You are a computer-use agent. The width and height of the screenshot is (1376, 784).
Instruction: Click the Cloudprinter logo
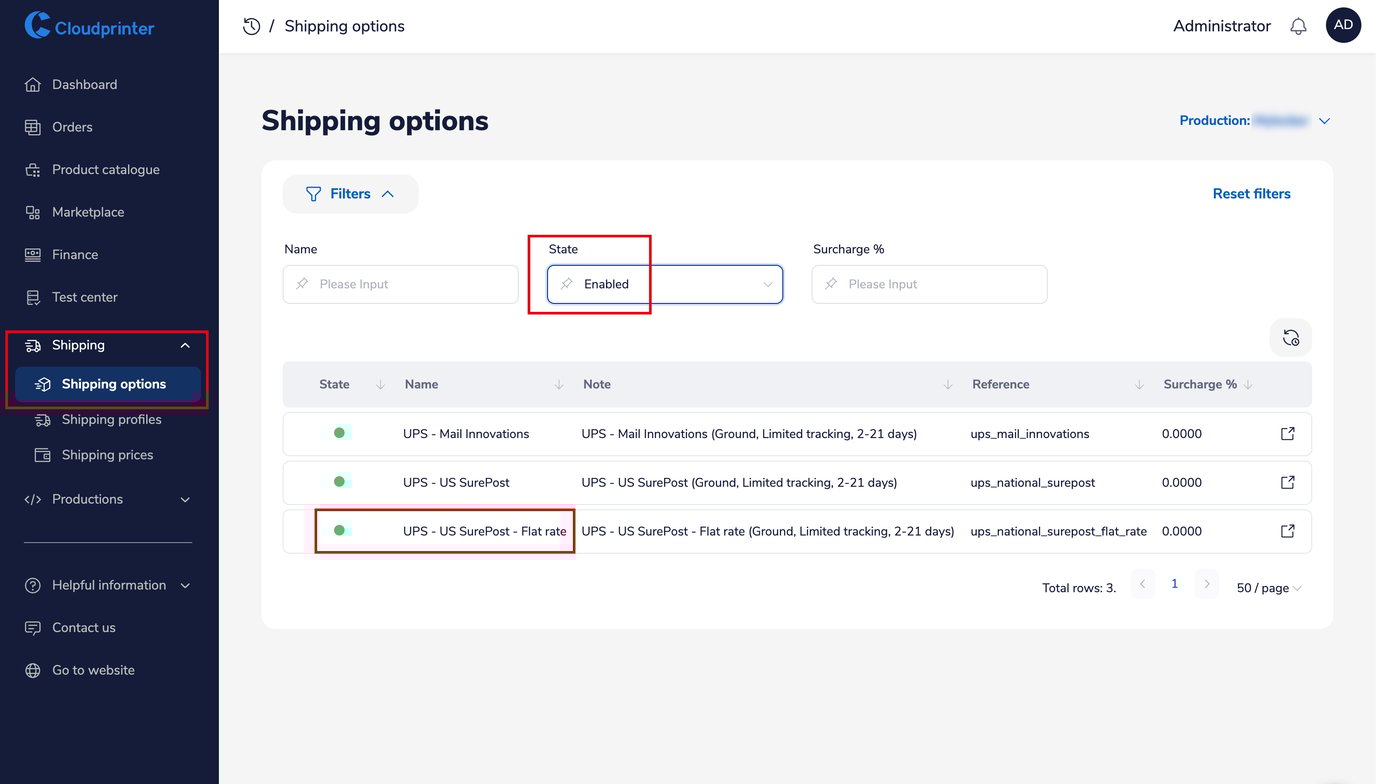pyautogui.click(x=89, y=27)
